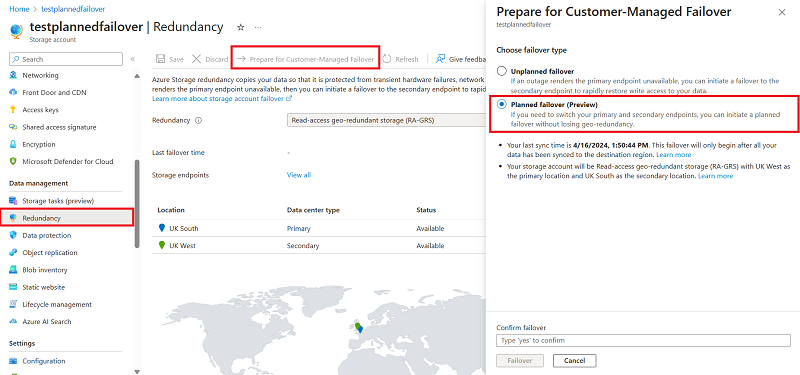This screenshot has height=375, width=800.
Task: Open the ellipsis more options icon
Action: pyautogui.click(x=258, y=27)
